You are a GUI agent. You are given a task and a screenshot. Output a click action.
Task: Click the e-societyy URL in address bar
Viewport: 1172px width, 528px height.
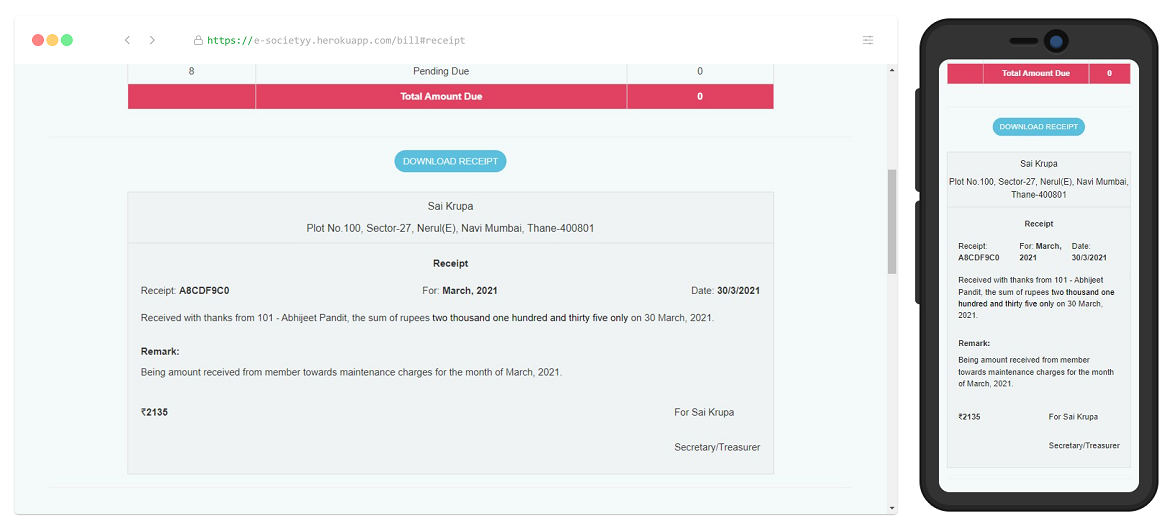point(336,40)
